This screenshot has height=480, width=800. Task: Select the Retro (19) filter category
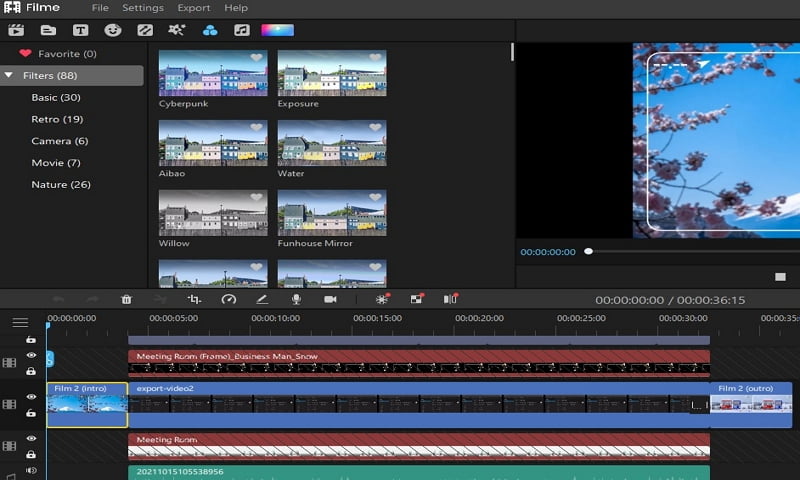tap(57, 119)
